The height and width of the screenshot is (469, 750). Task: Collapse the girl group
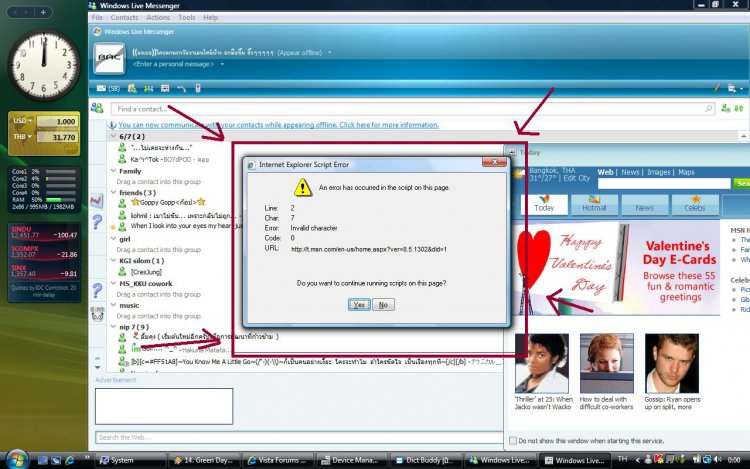click(113, 239)
